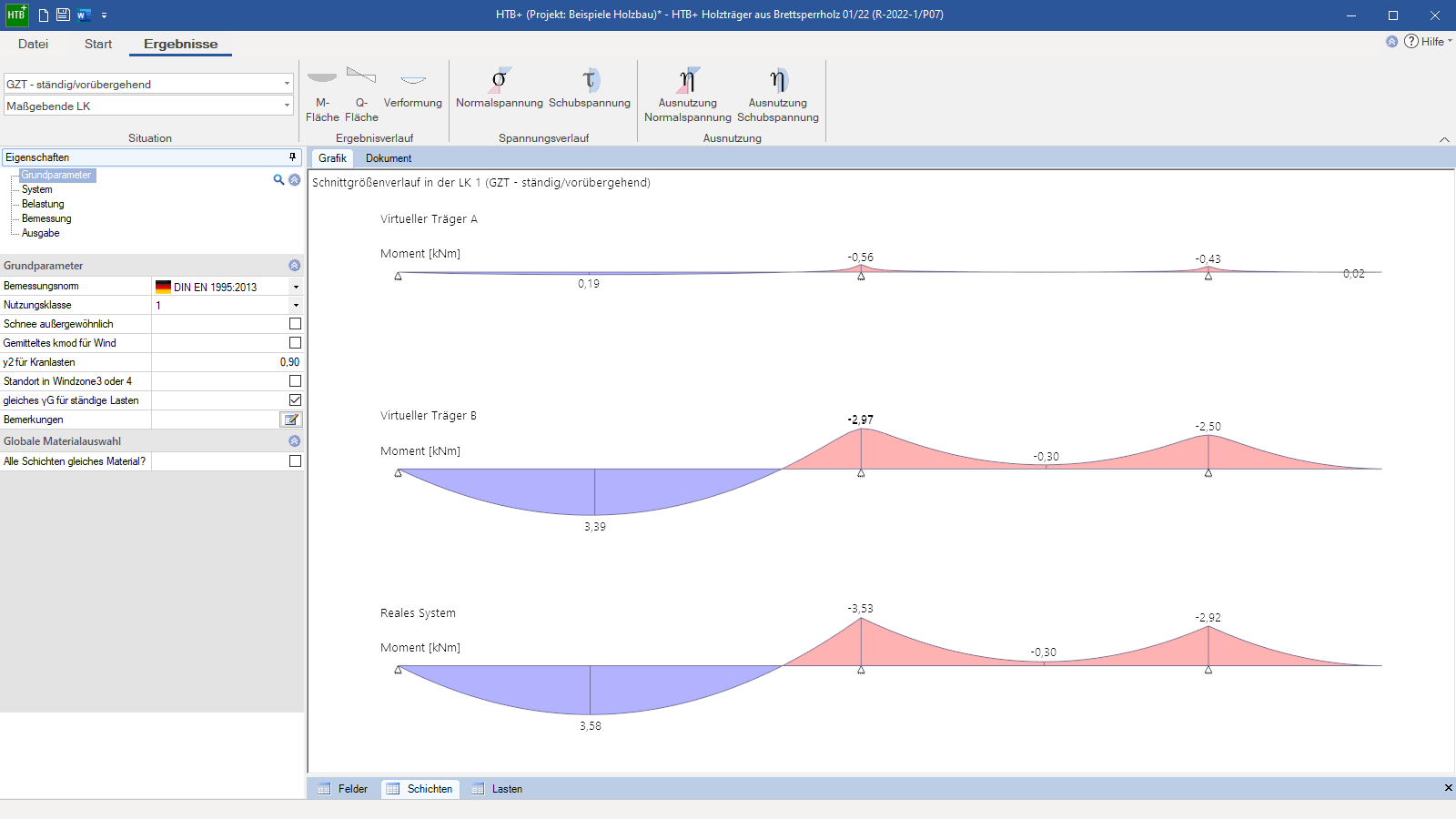Uncheck gleiches γG für ständige Lasten

295,400
